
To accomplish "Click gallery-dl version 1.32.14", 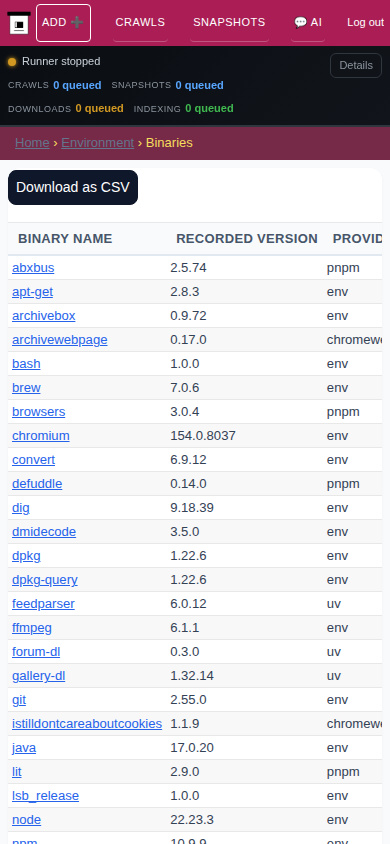I will click(x=192, y=676).
